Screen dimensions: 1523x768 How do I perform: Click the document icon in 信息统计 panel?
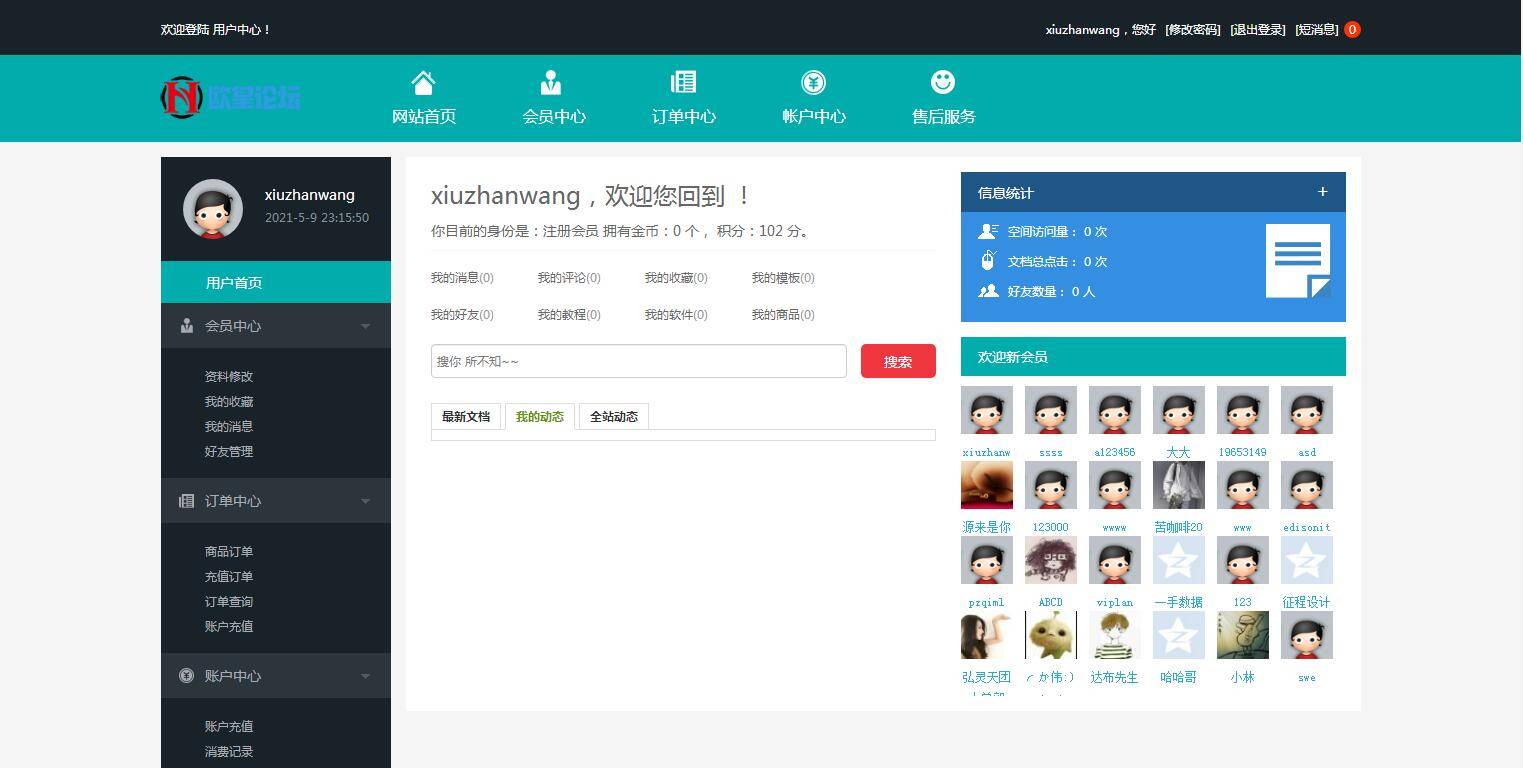(1298, 260)
